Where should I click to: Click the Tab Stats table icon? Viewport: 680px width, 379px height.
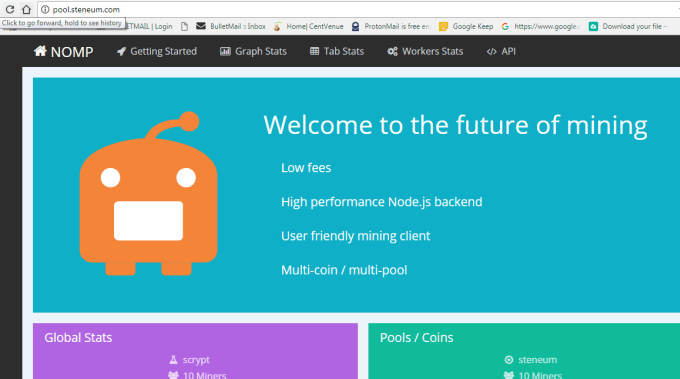(x=314, y=51)
